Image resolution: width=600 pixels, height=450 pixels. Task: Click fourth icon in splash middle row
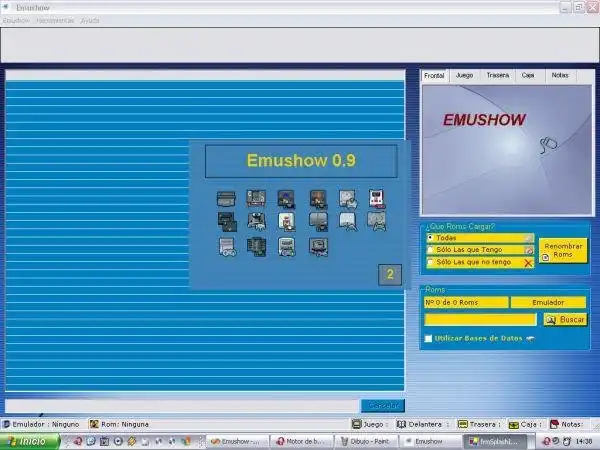pyautogui.click(x=318, y=222)
